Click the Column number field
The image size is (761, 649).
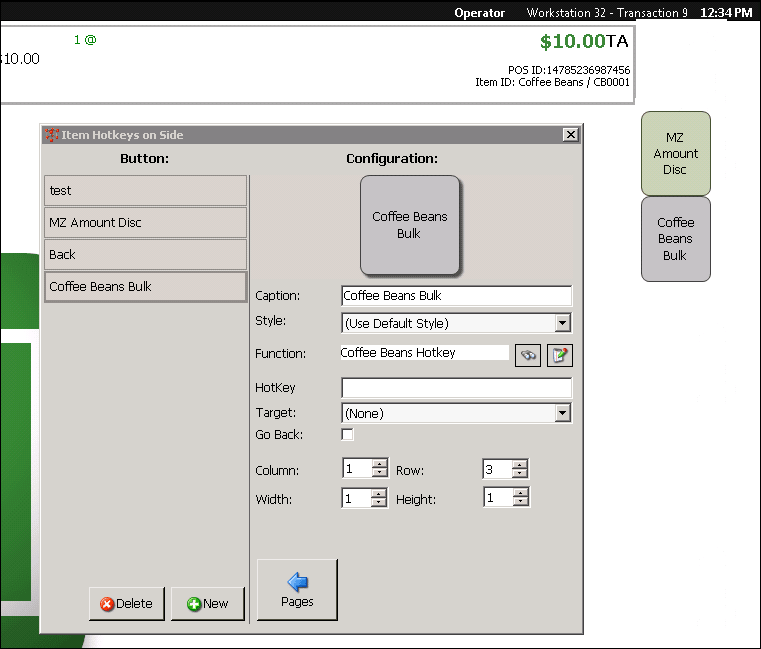(x=358, y=468)
